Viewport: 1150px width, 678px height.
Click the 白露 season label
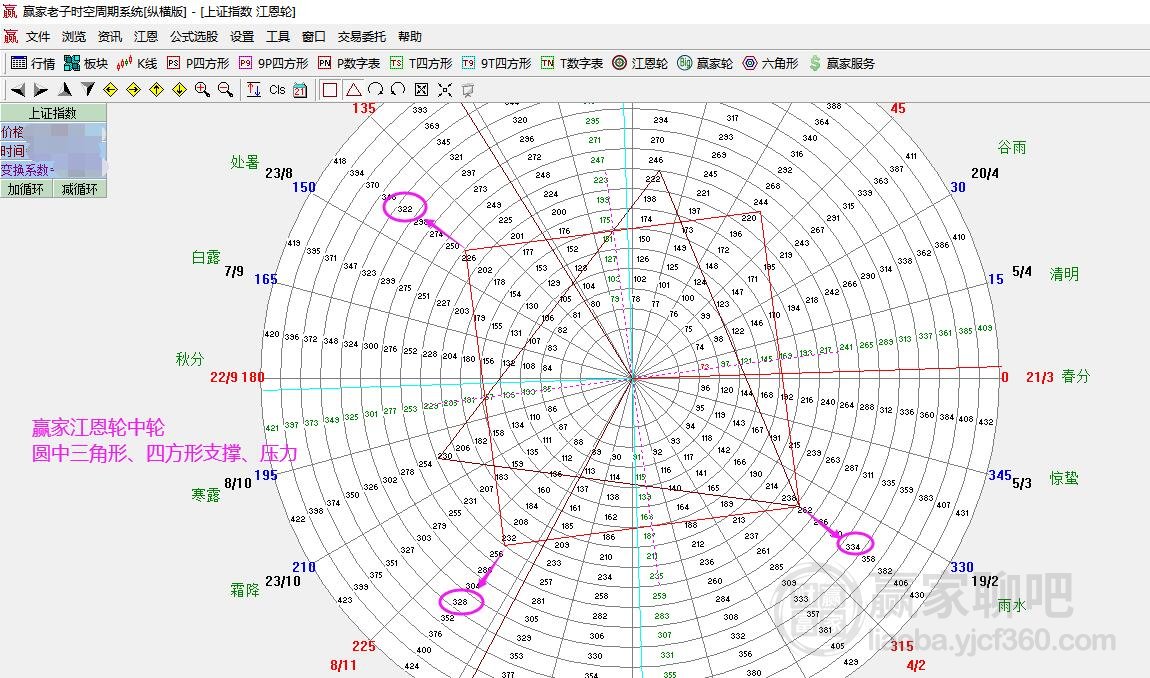tap(206, 258)
